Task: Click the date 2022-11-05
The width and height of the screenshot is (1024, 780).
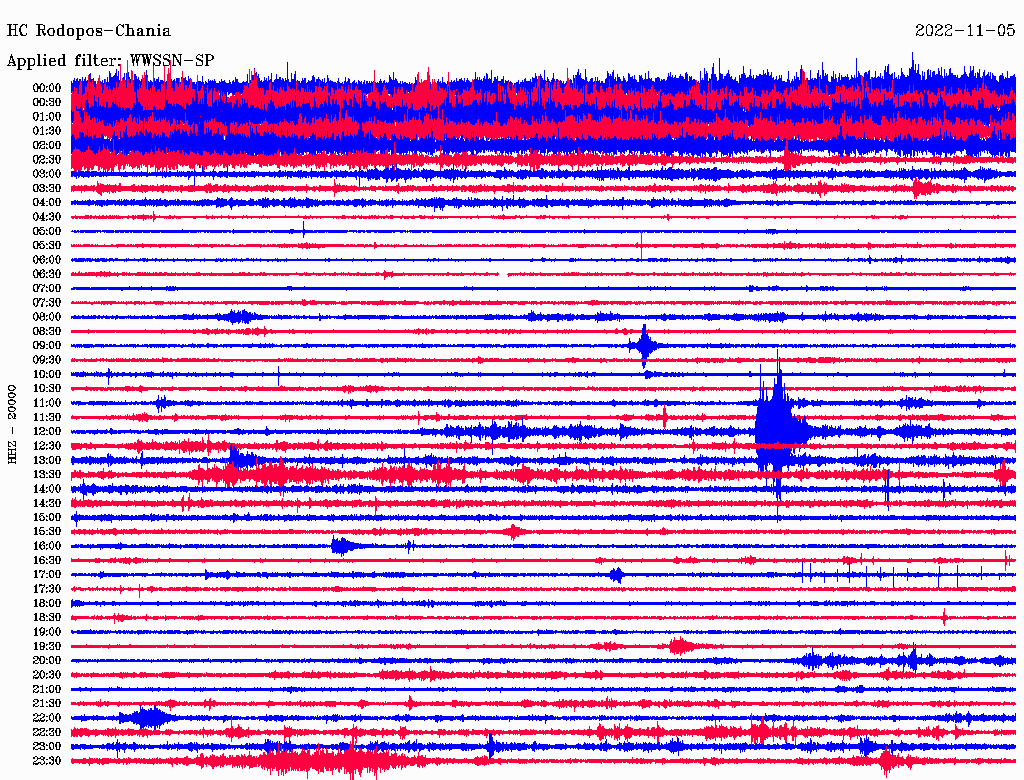Action: [x=965, y=31]
